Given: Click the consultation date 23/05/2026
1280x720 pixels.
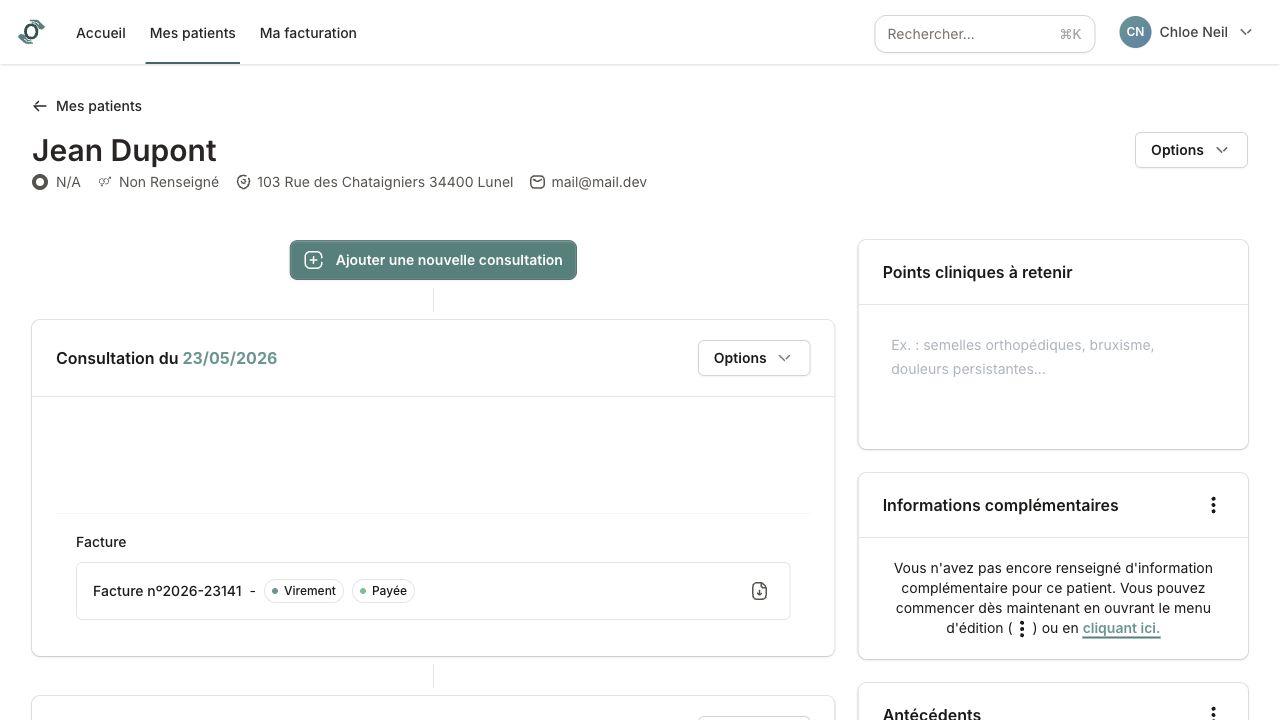Looking at the screenshot, I should 230,358.
